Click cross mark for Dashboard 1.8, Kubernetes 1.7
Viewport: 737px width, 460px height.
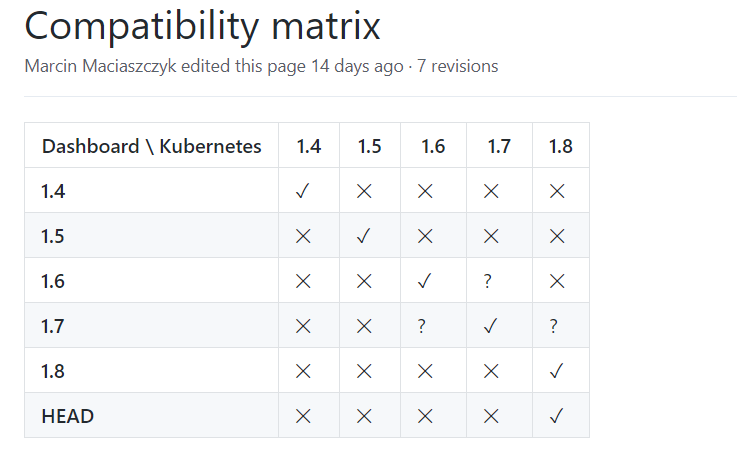tap(491, 371)
